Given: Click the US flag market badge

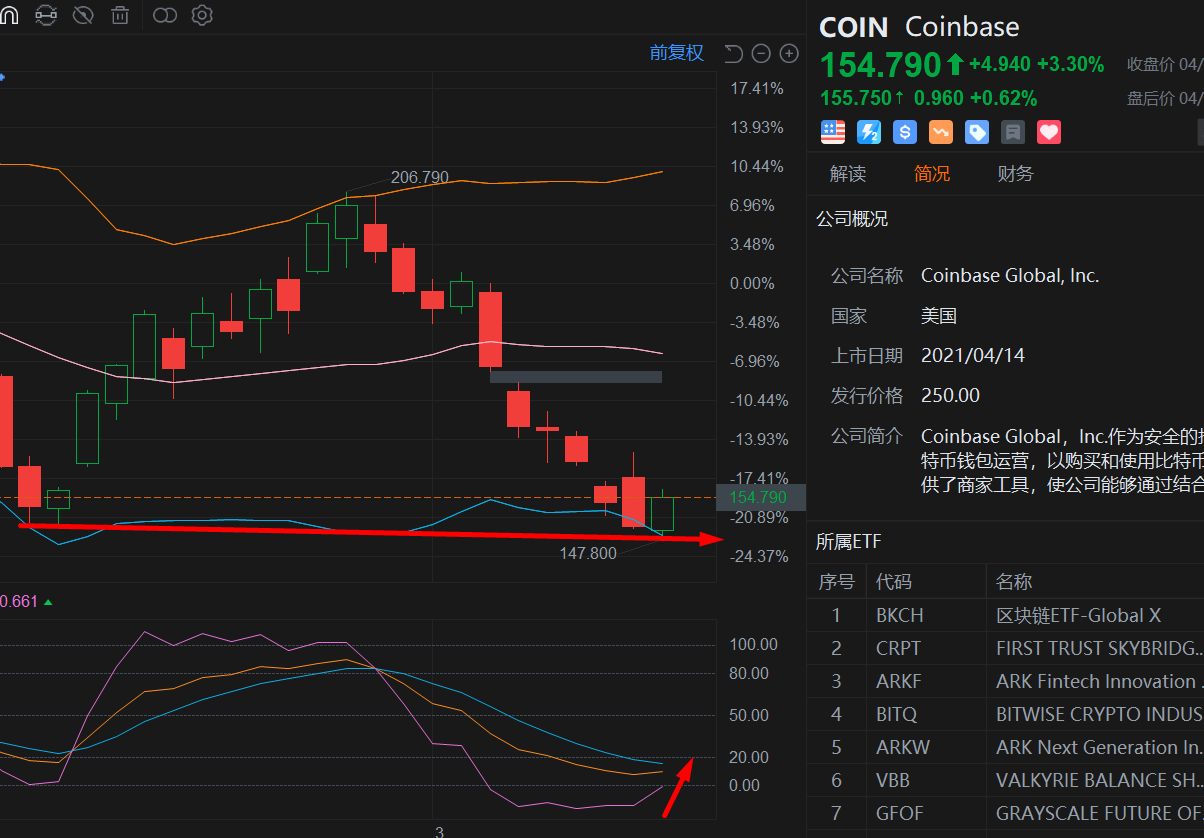Looking at the screenshot, I should point(833,131).
